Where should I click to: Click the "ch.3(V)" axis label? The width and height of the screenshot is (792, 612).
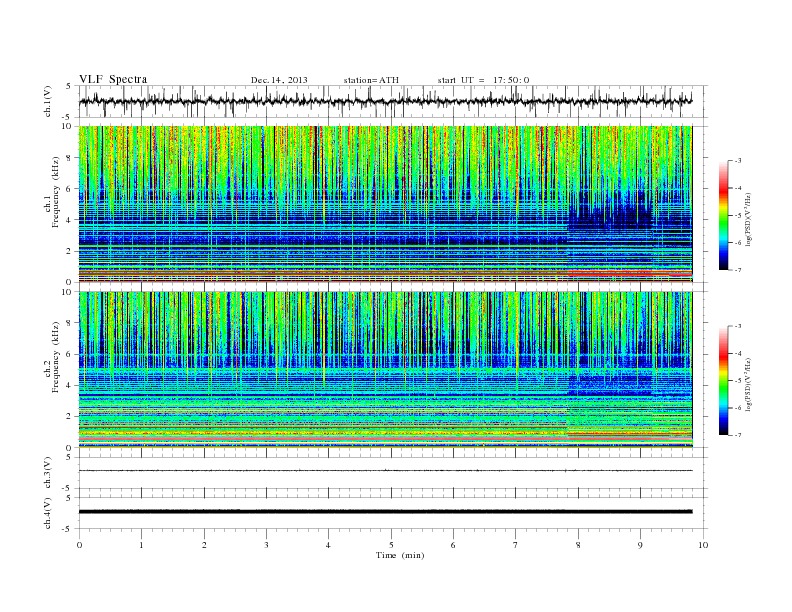48,473
